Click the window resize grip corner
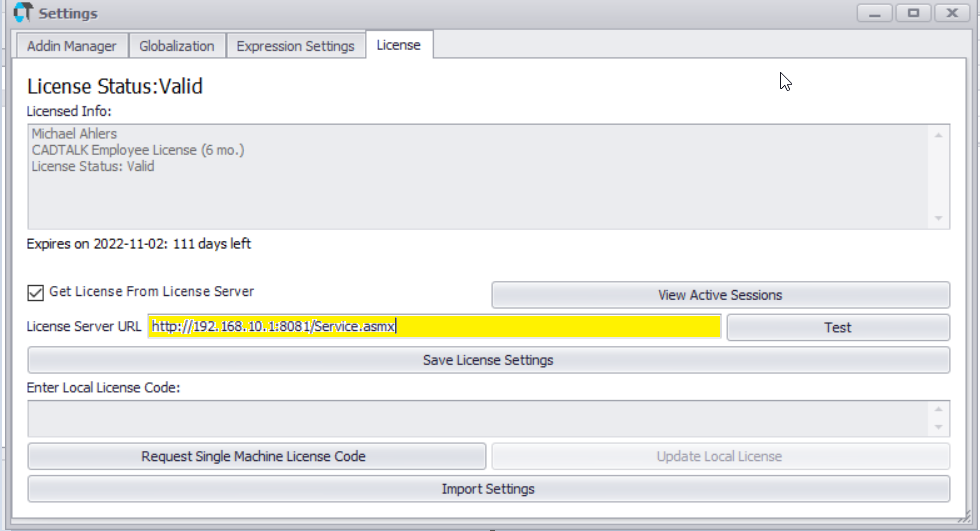The height and width of the screenshot is (531, 980). pyautogui.click(x=965, y=517)
